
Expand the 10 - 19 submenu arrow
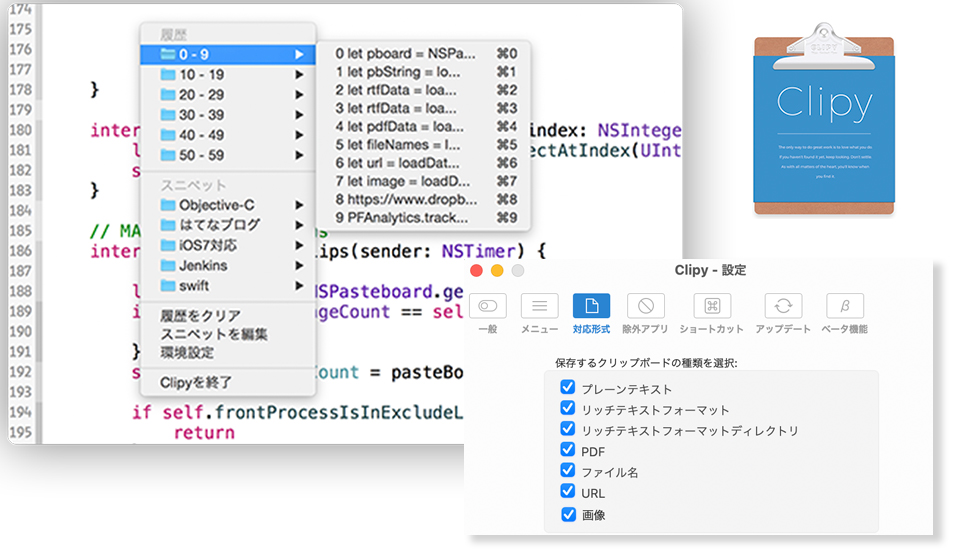point(299,75)
